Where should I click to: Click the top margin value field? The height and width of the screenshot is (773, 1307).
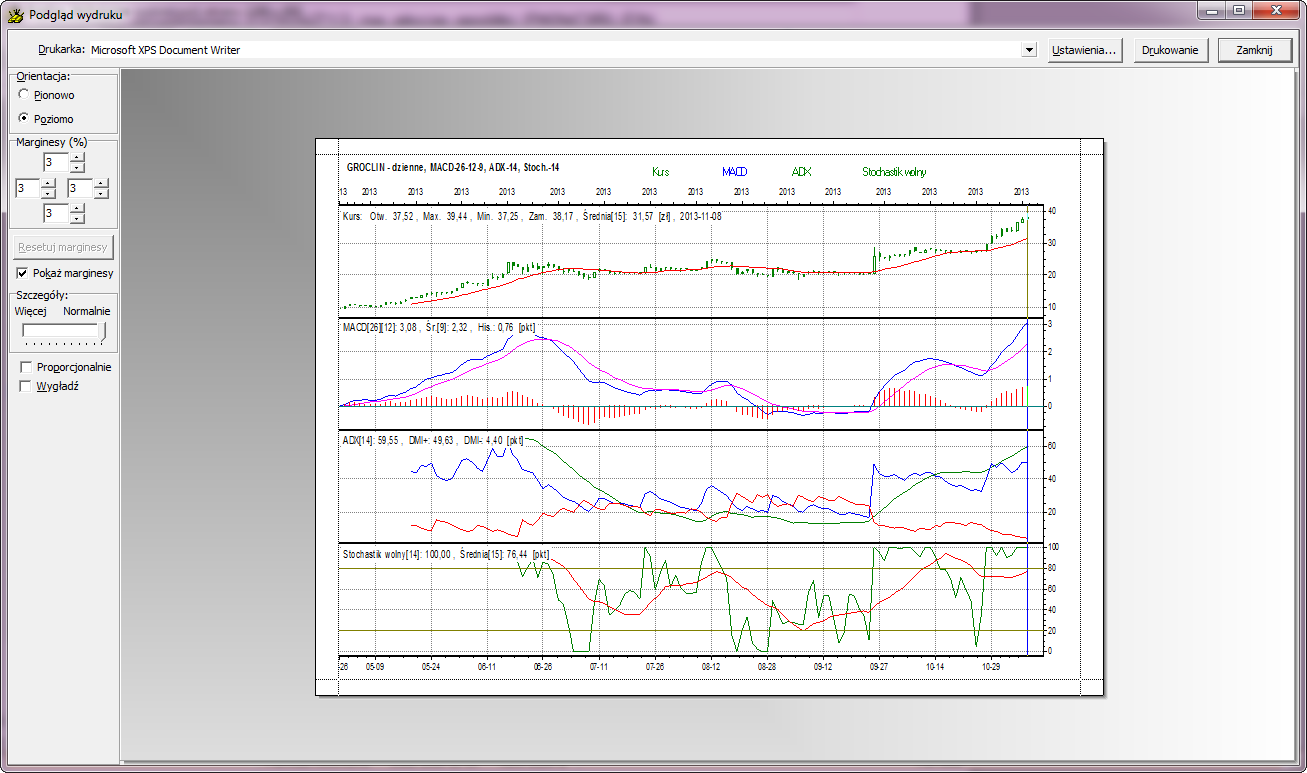[x=56, y=162]
